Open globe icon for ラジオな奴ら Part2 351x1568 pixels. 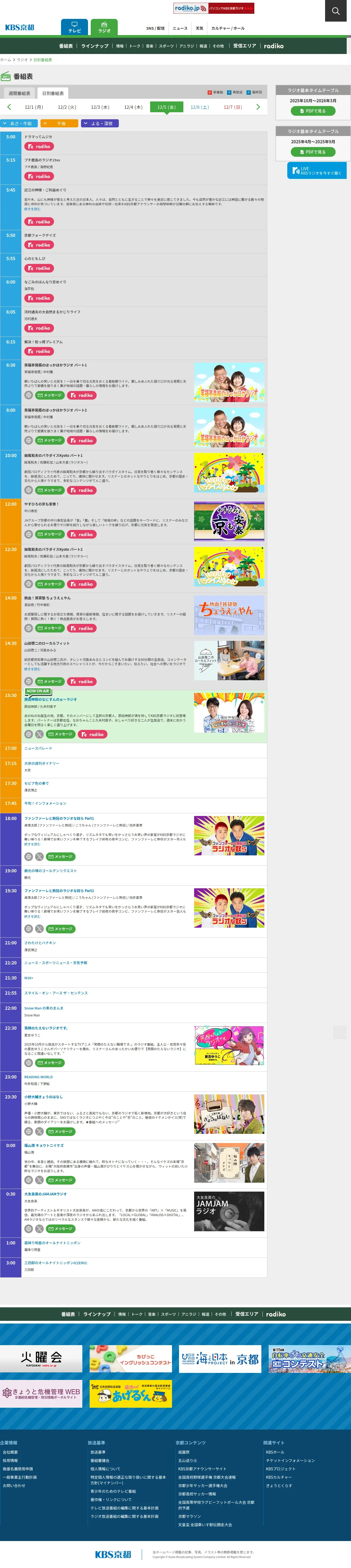click(x=29, y=929)
